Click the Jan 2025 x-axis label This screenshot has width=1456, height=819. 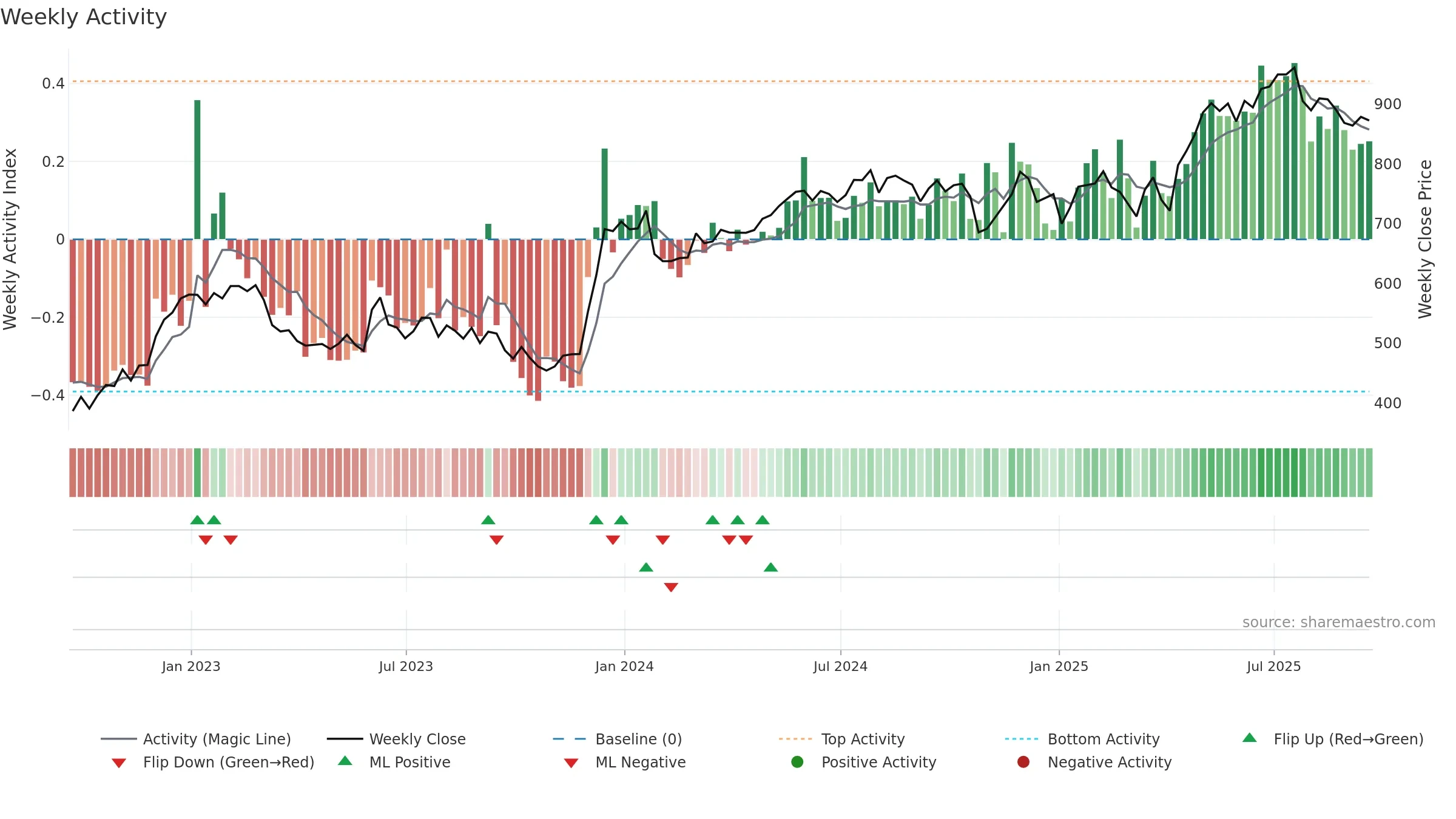point(1059,666)
